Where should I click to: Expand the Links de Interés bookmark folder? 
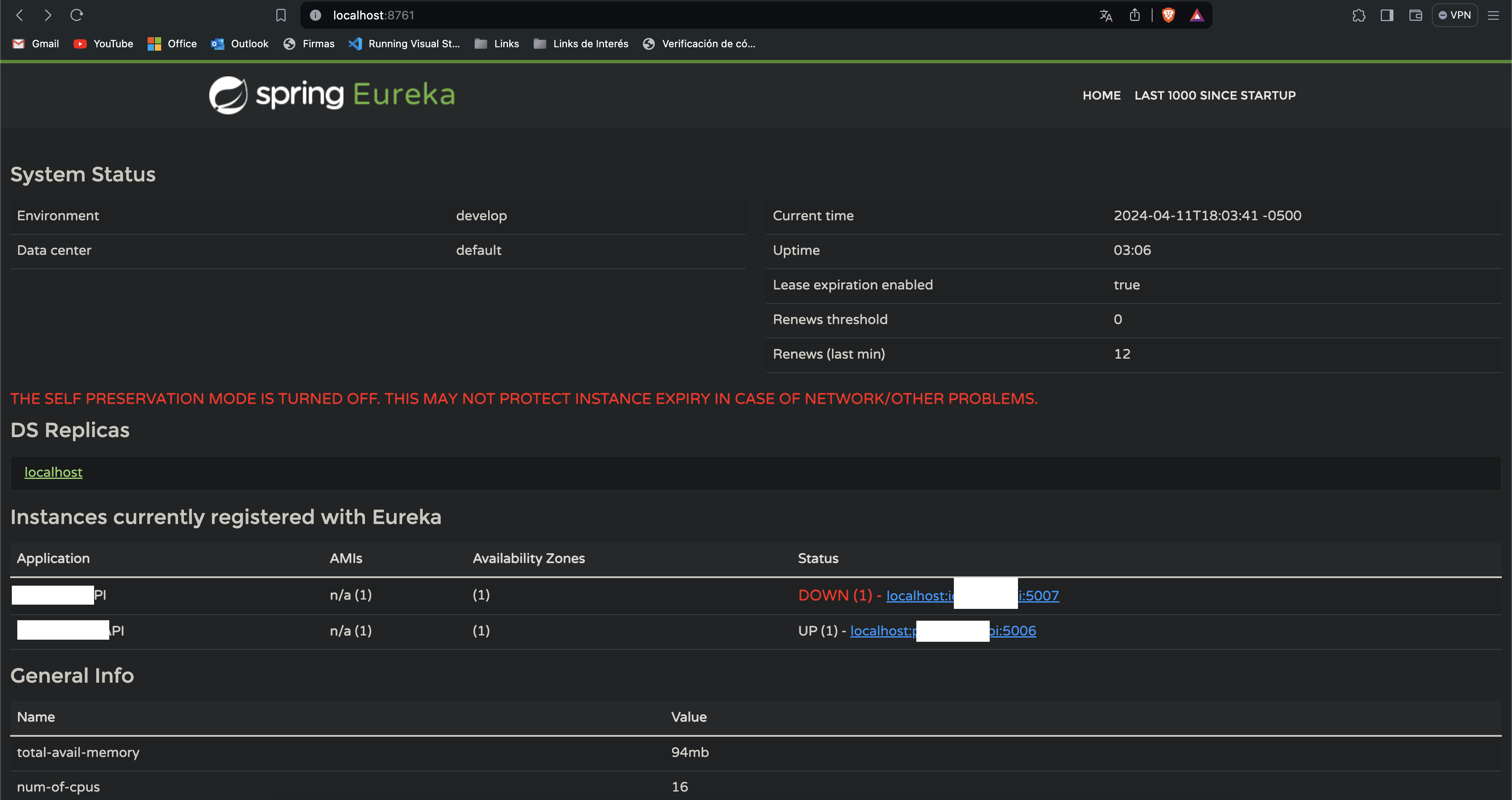581,43
